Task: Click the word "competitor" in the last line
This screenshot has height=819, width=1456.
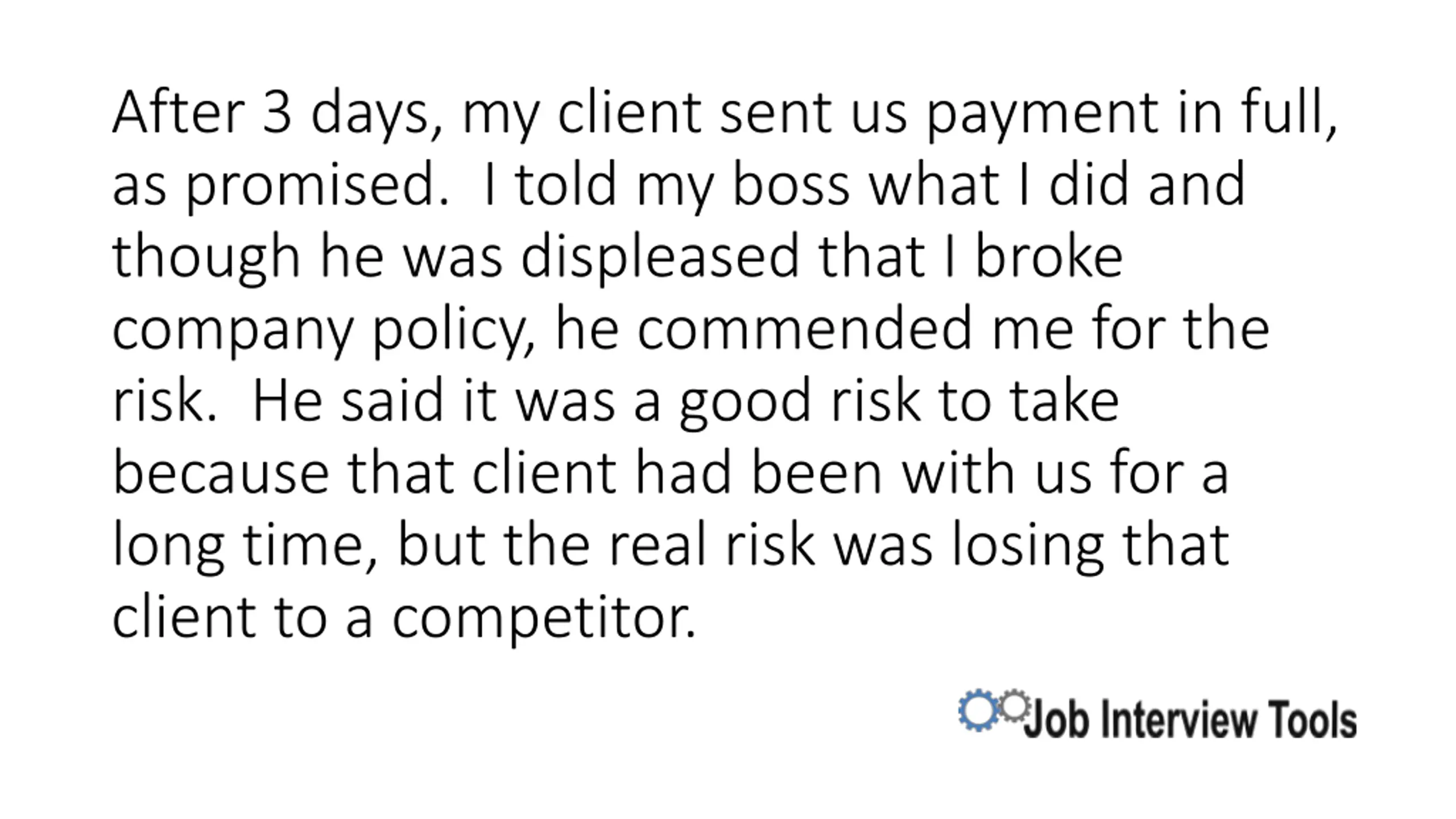Action: [544, 619]
